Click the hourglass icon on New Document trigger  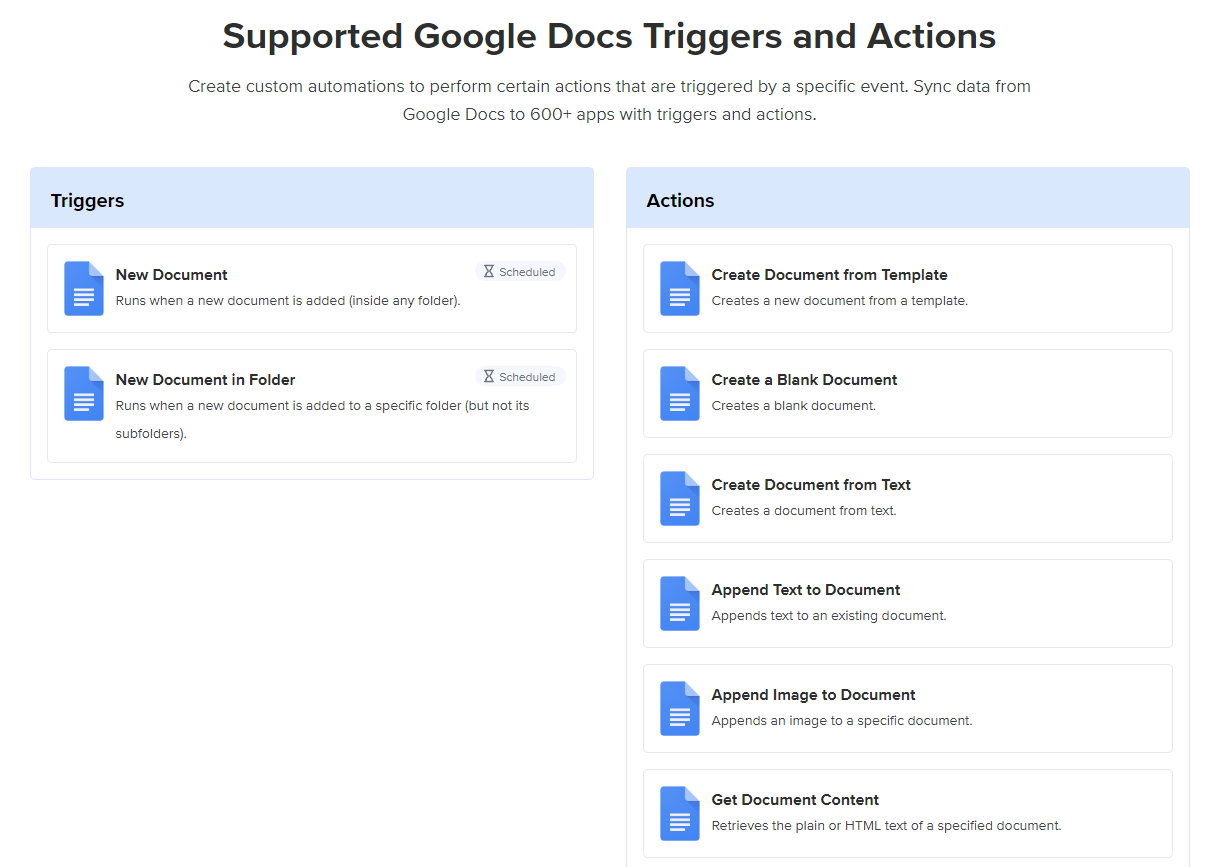click(x=488, y=270)
